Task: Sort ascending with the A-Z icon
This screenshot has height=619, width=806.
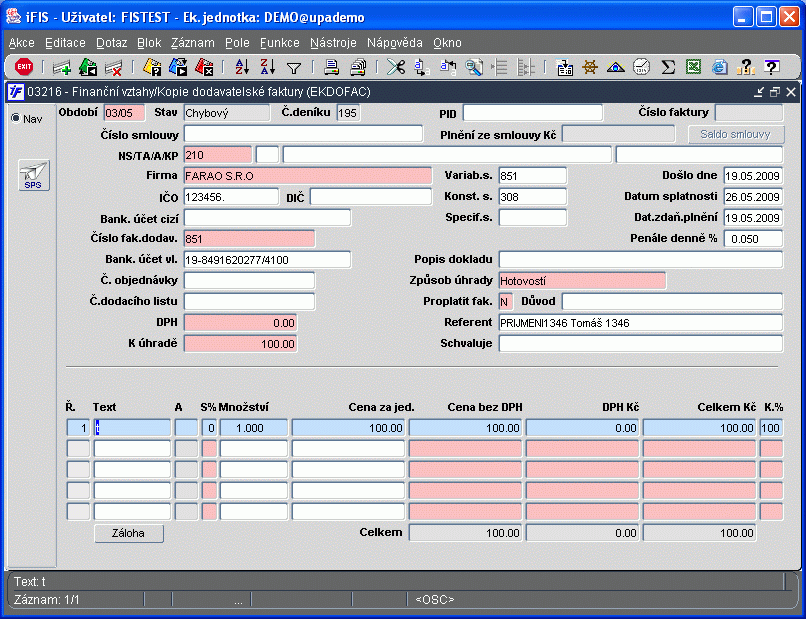Action: (x=242, y=67)
